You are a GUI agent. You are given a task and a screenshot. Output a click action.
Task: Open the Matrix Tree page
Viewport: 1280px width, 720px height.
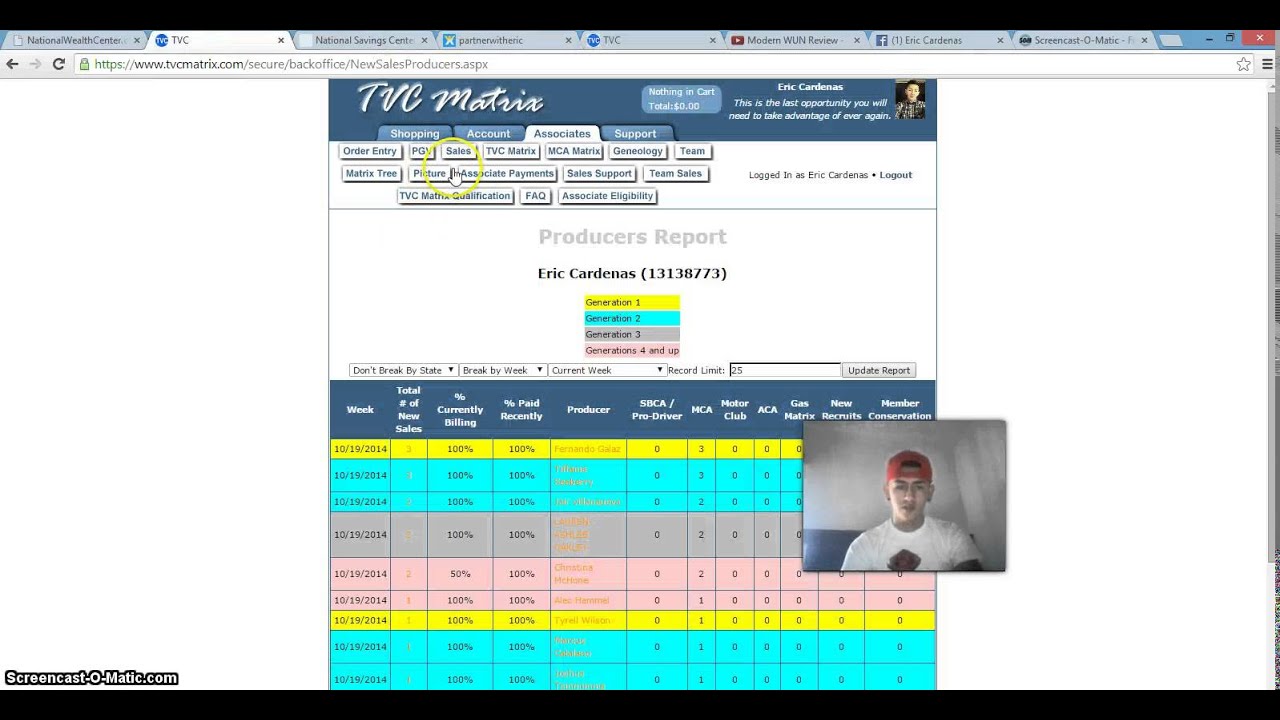point(372,174)
